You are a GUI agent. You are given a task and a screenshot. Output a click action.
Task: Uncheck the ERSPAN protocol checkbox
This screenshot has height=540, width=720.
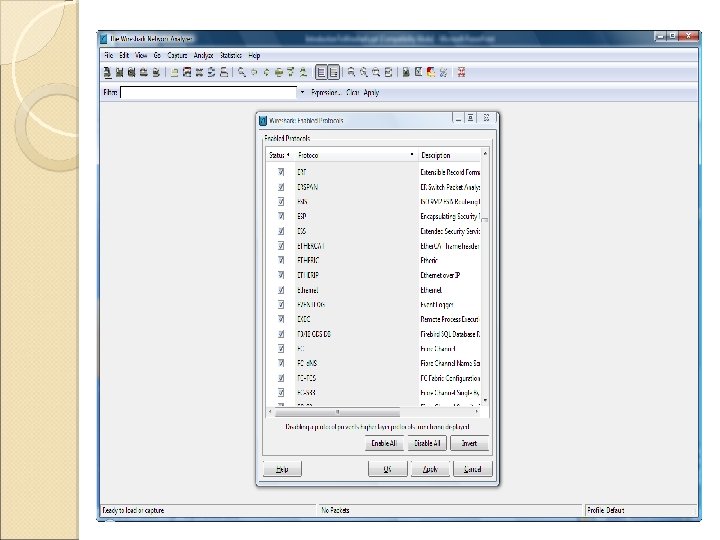[281, 187]
